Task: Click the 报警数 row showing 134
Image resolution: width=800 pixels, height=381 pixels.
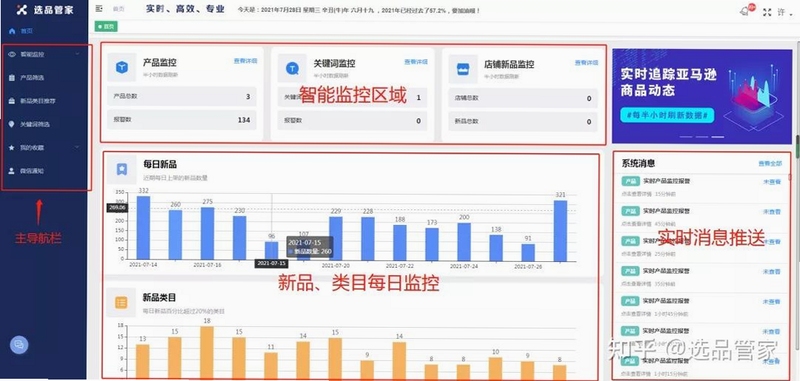Action: point(182,120)
